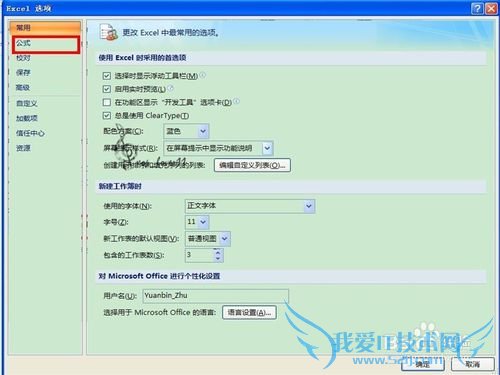Toggle 启用实时预览 checkbox

pyautogui.click(x=107, y=89)
